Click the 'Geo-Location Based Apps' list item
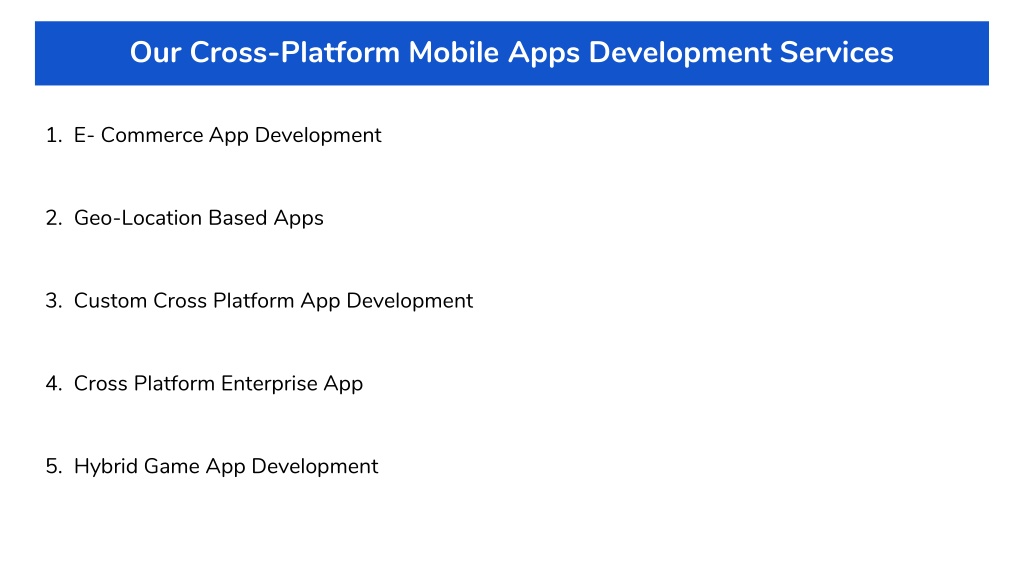The height and width of the screenshot is (576, 1024). (x=199, y=218)
